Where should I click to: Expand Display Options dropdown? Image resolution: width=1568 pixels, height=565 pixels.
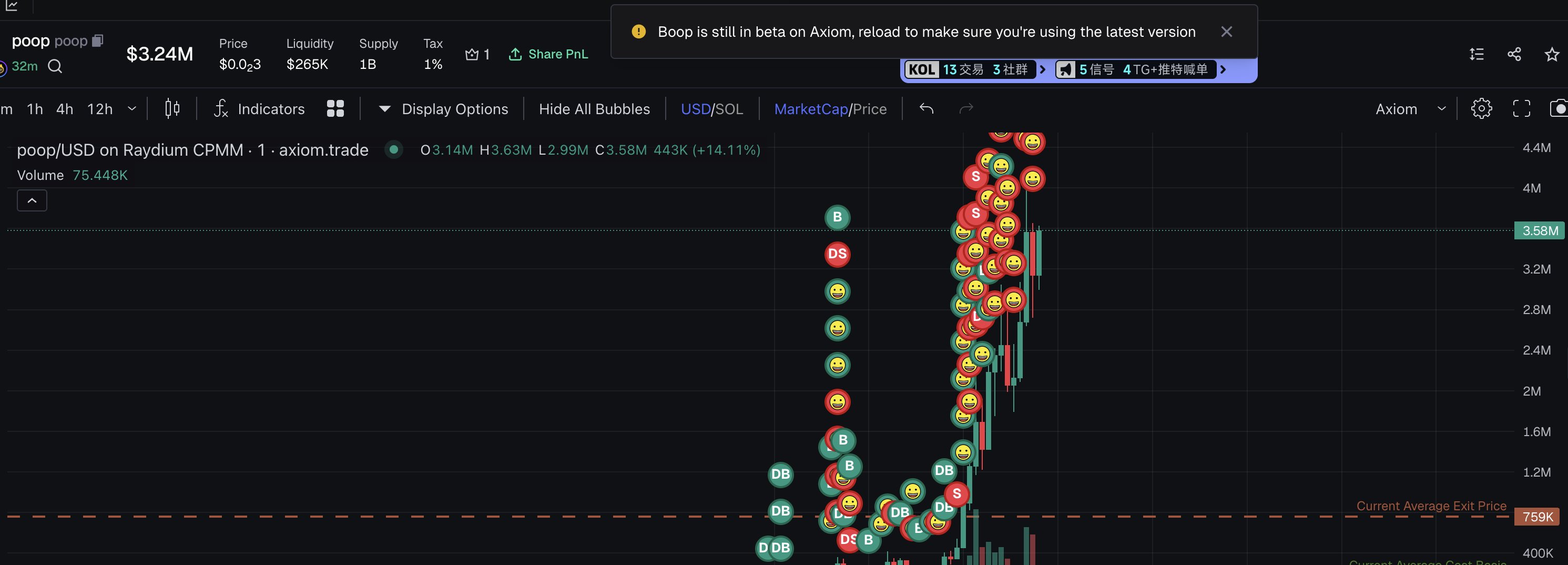point(443,109)
